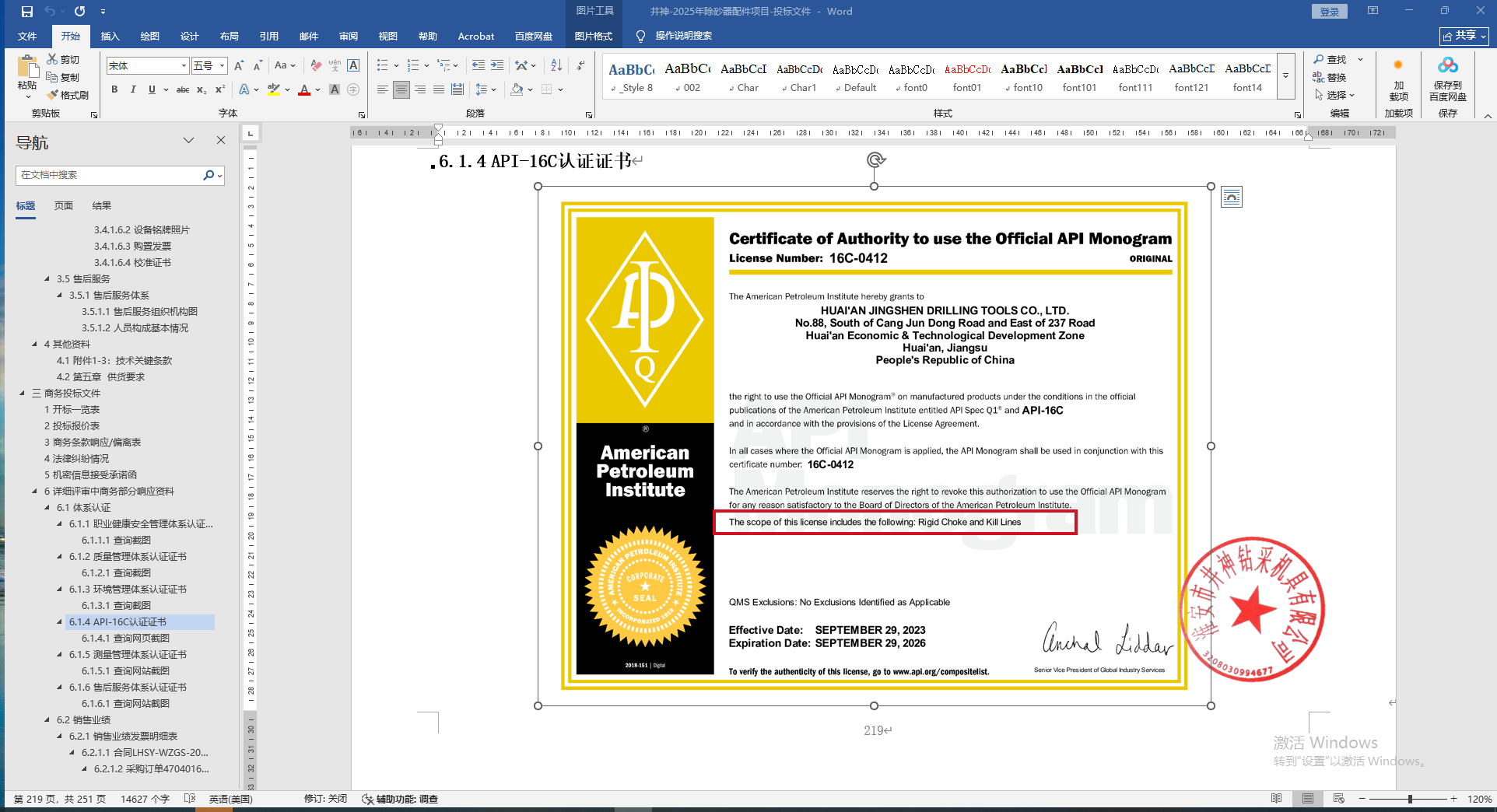Switch to the 审阅 ribbon tab
Image resolution: width=1497 pixels, height=812 pixels.
point(349,36)
